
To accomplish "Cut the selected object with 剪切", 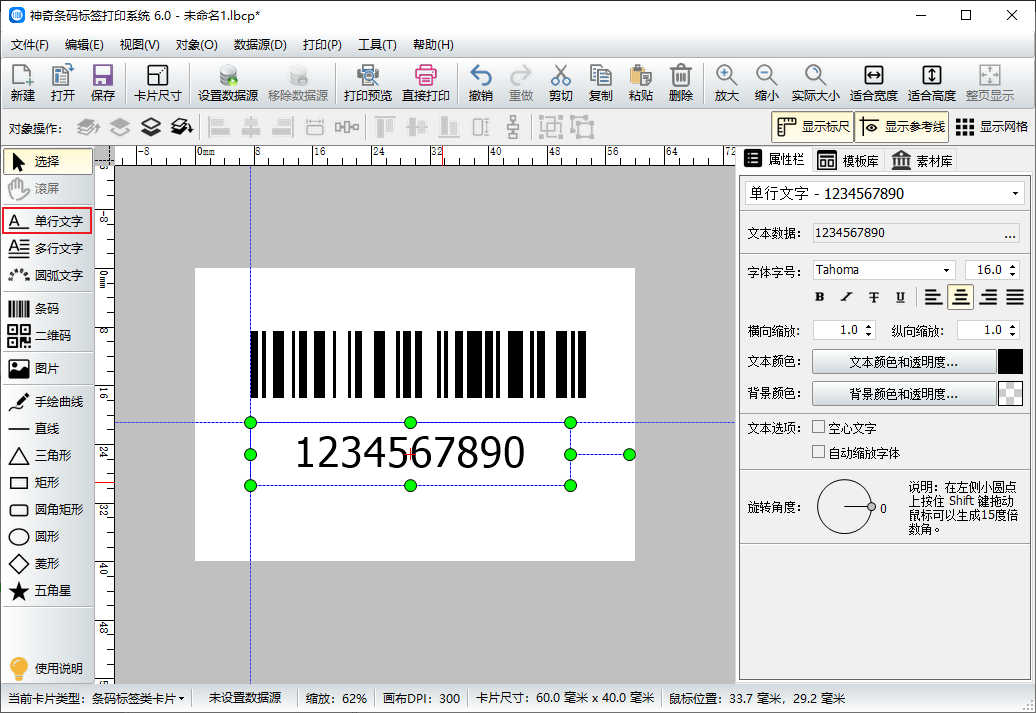I will [x=560, y=83].
